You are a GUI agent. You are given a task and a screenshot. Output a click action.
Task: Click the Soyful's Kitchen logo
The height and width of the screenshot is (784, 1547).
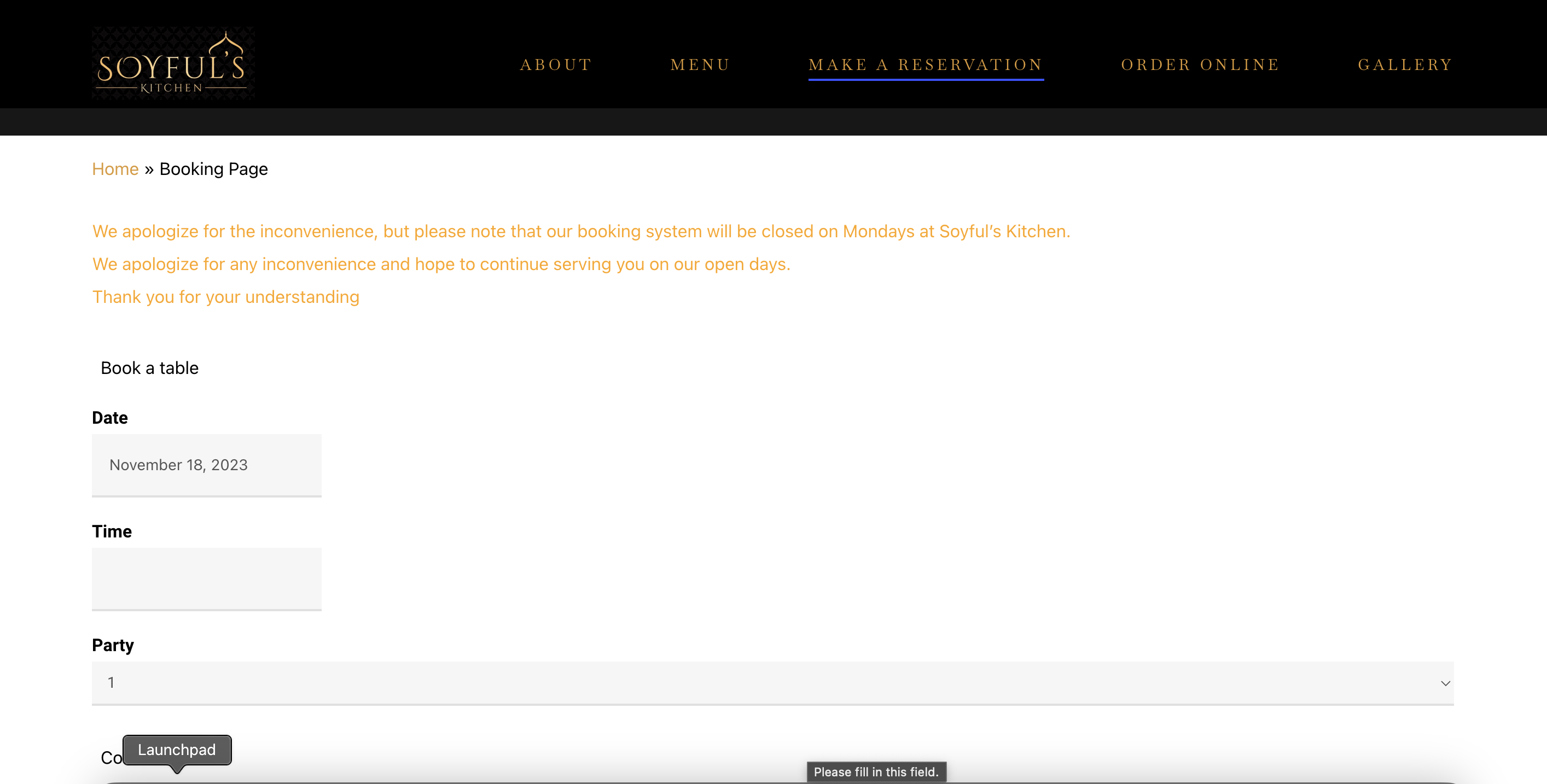click(173, 62)
